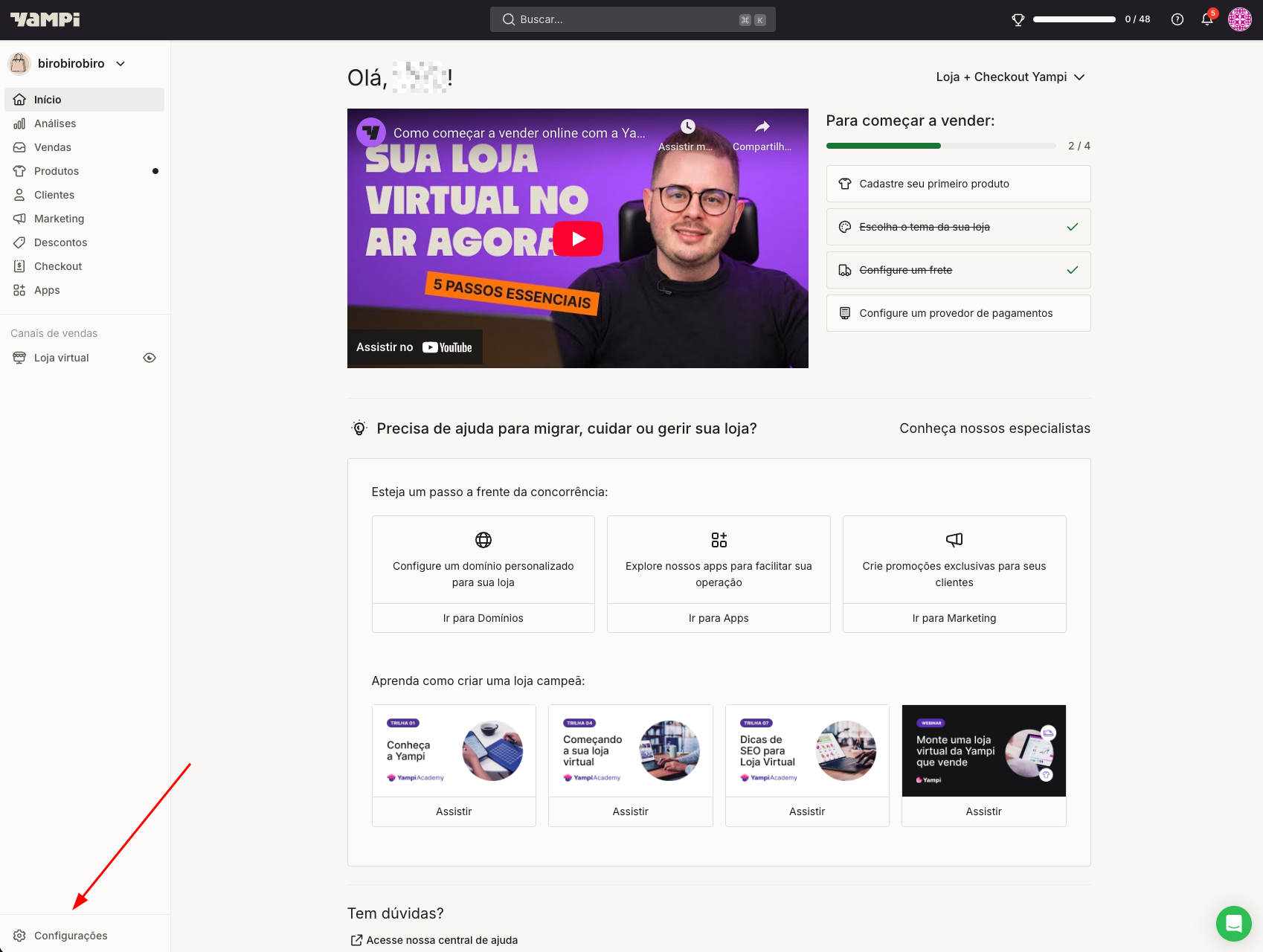Click the onboarding progress bar 2/4
The image size is (1263, 952).
[x=941, y=146]
